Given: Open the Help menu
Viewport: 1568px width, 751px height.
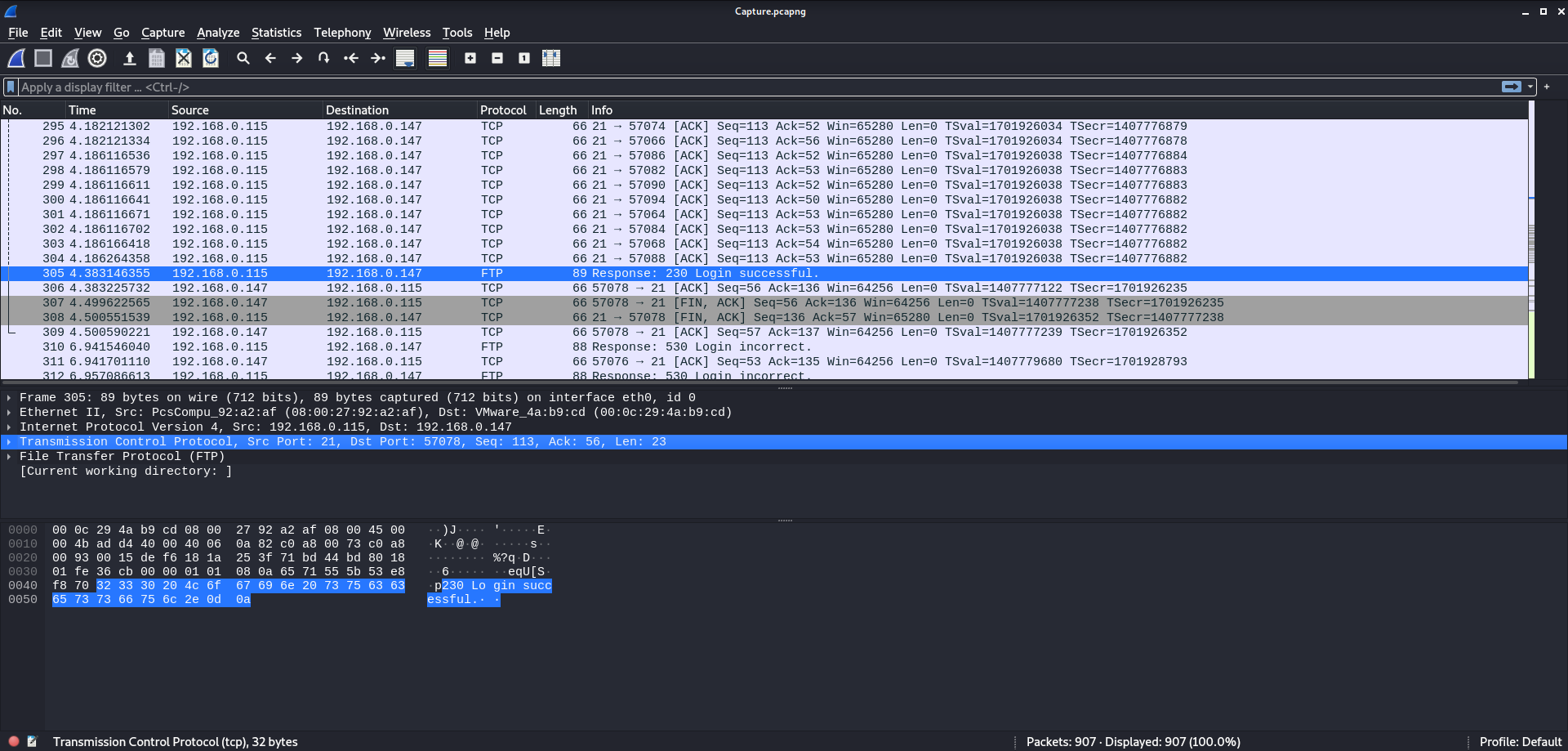Looking at the screenshot, I should (497, 33).
